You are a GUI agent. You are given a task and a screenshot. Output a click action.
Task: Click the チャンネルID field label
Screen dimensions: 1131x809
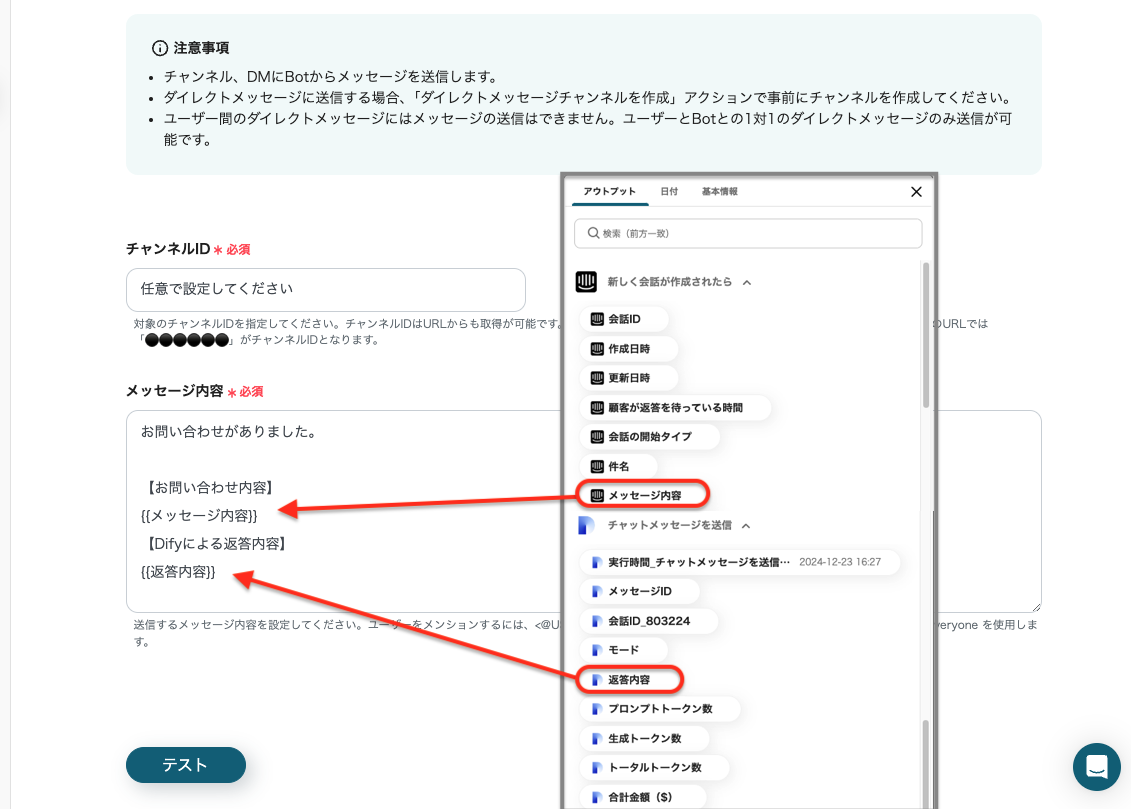(x=168, y=249)
